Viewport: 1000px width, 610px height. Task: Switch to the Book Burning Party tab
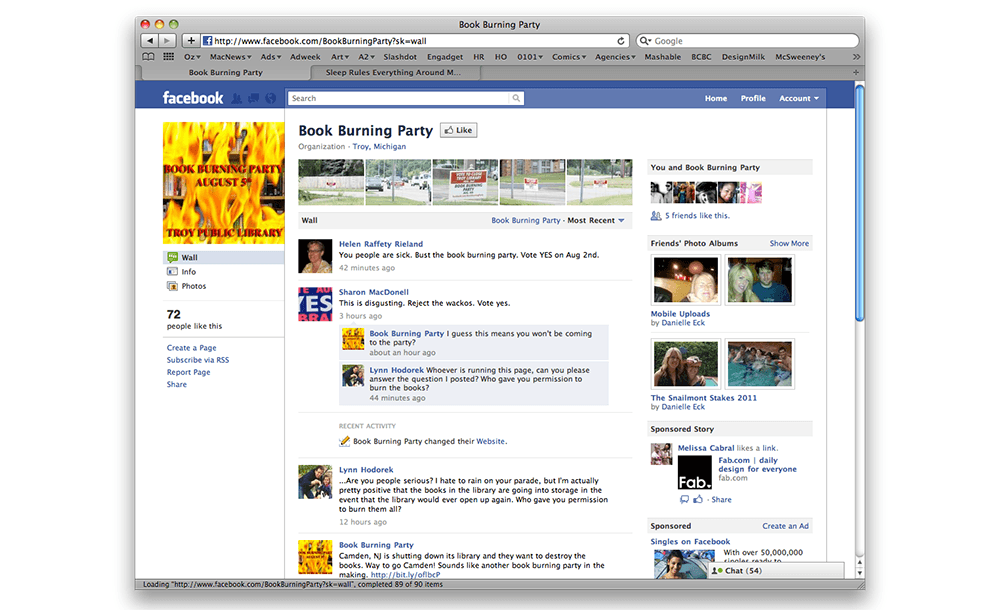[x=226, y=72]
